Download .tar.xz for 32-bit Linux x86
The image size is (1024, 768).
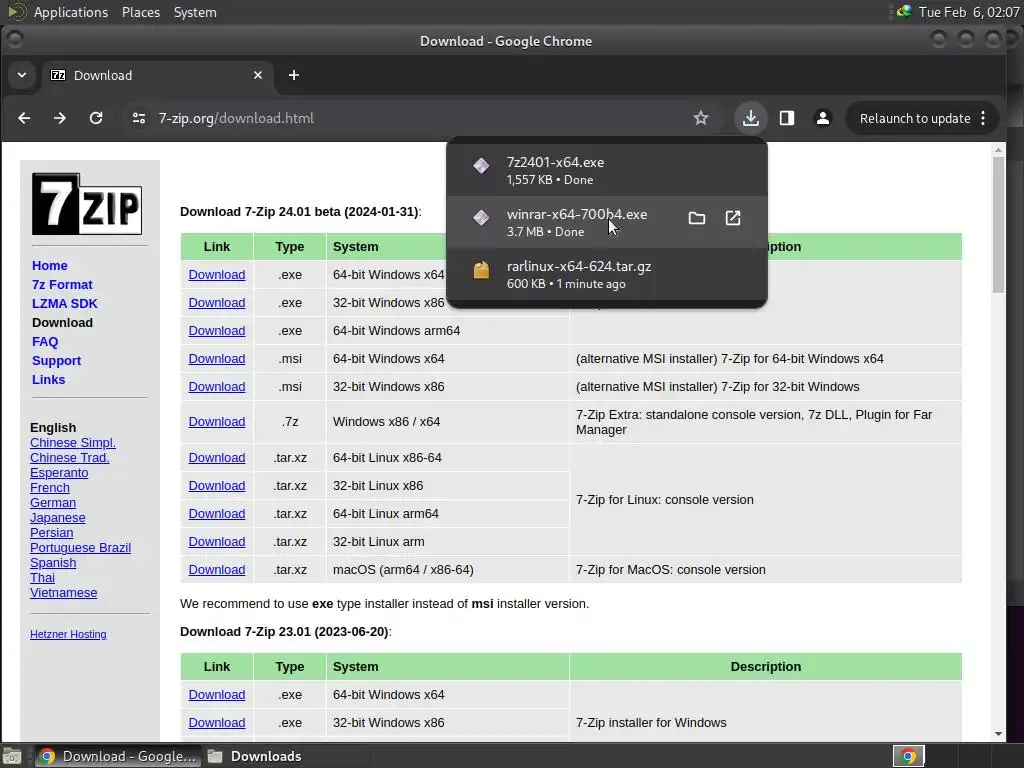point(217,486)
